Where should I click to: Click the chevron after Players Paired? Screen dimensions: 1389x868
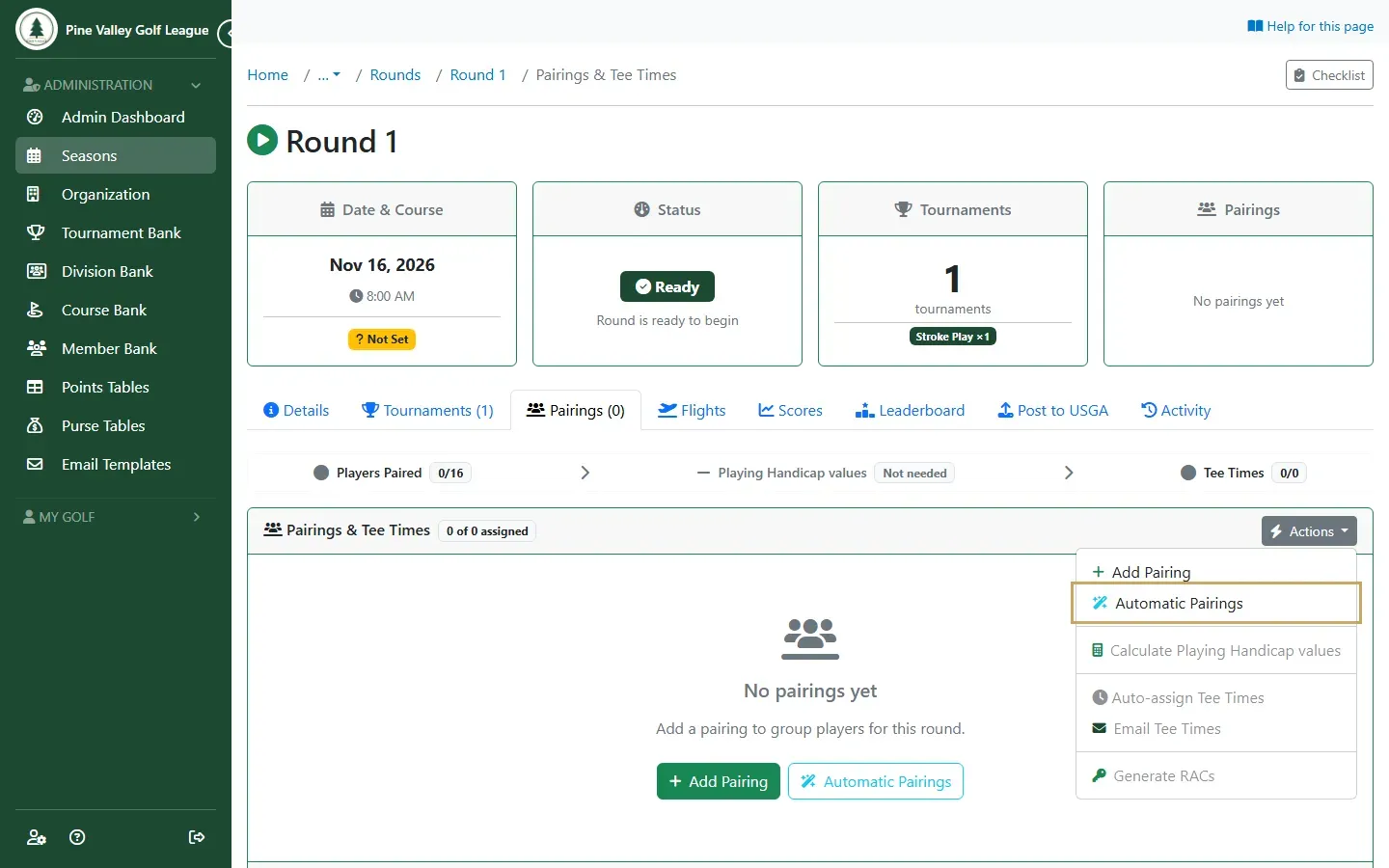(585, 473)
